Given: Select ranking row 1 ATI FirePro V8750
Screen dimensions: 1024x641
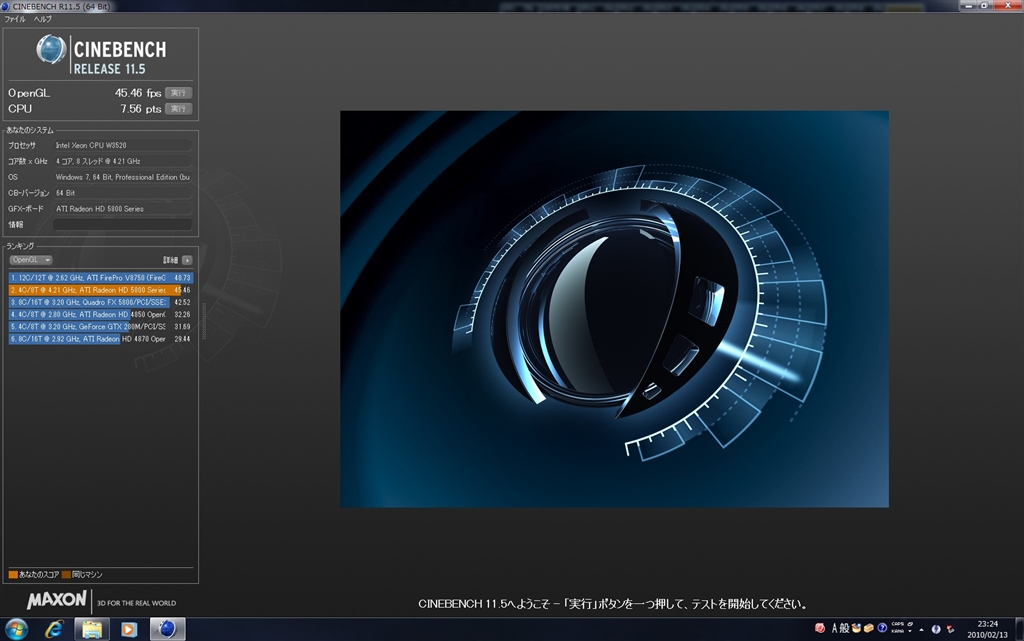Looking at the screenshot, I should coord(101,278).
